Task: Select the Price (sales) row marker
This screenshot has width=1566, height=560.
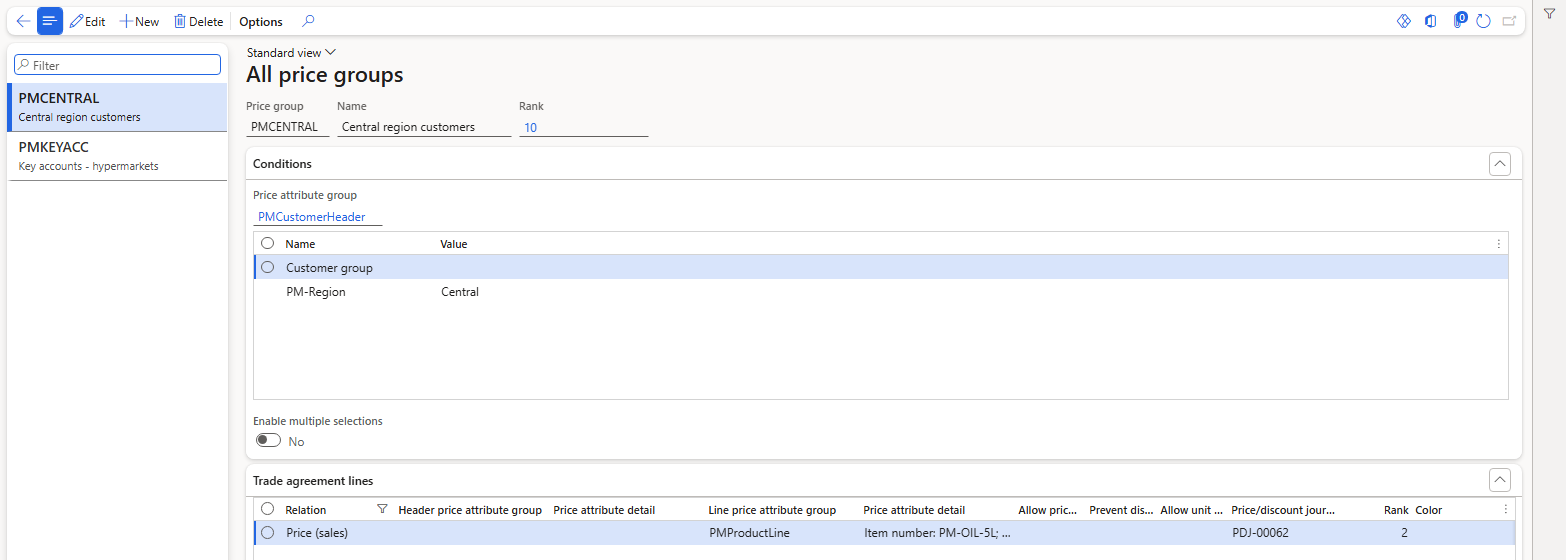Action: [267, 533]
